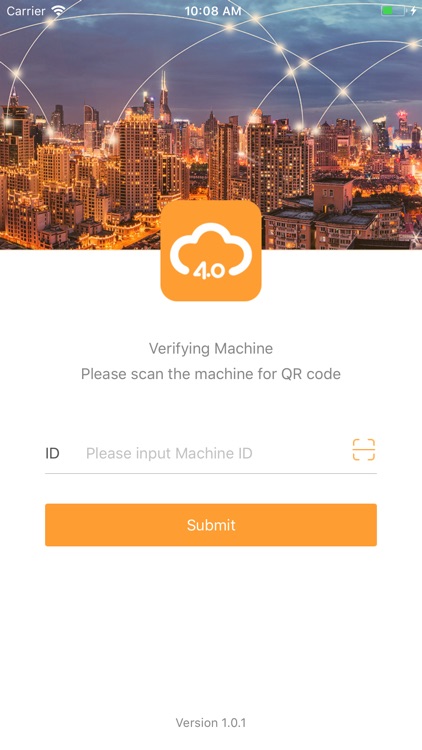
Task: Tap the scan machine QR code instruction
Action: 211,374
